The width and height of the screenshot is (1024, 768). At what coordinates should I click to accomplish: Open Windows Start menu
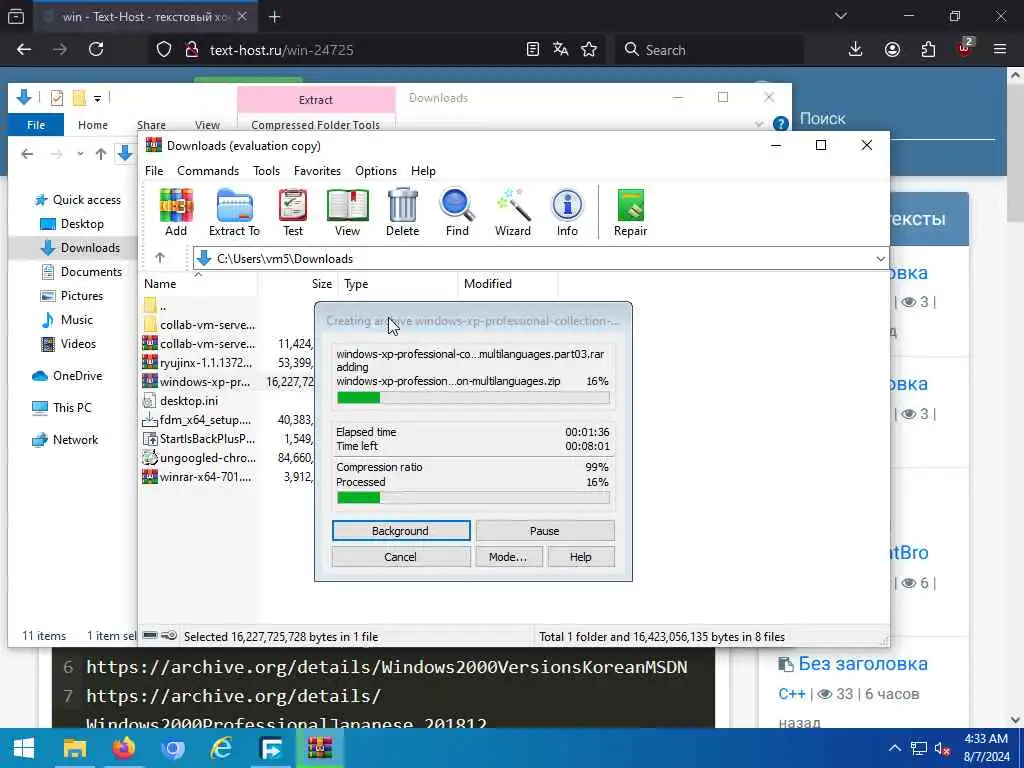pos(24,748)
